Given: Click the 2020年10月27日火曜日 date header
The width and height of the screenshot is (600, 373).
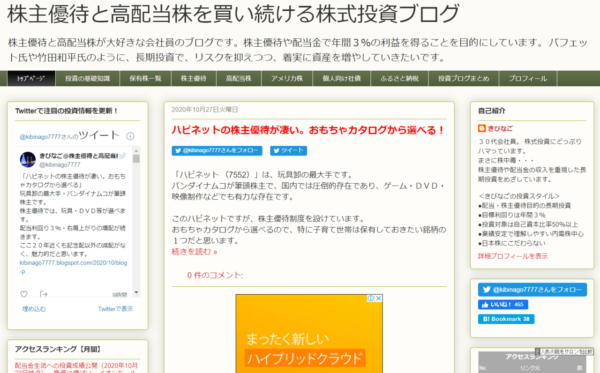Looking at the screenshot, I should pos(205,110).
